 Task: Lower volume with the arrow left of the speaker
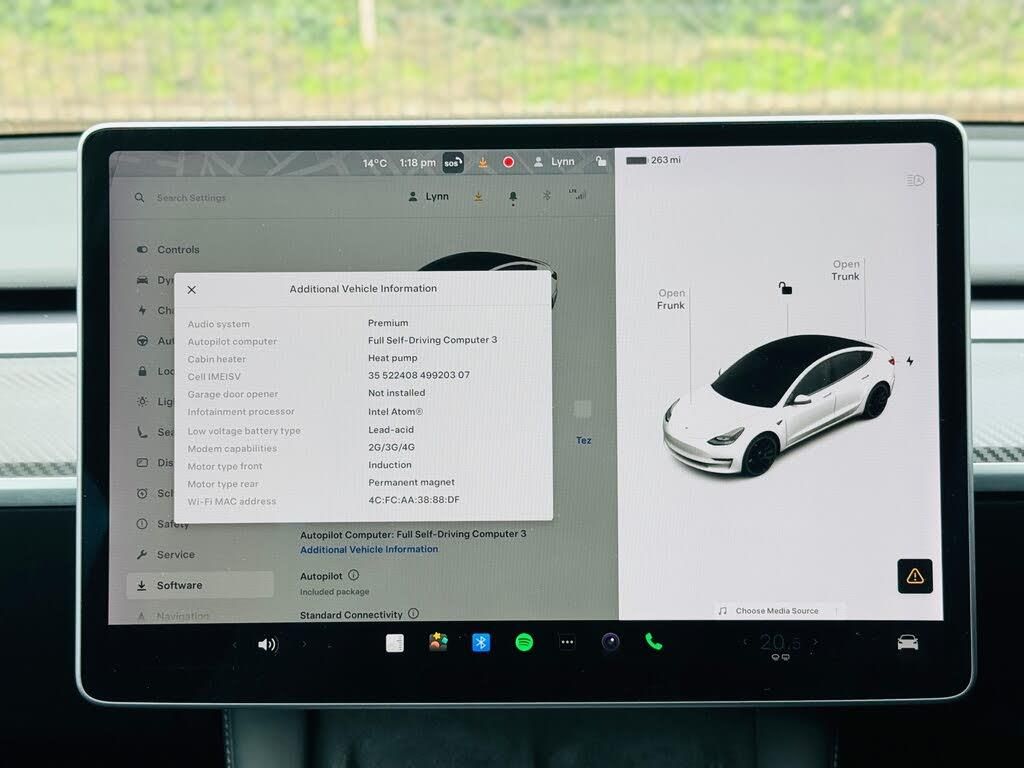pos(235,645)
